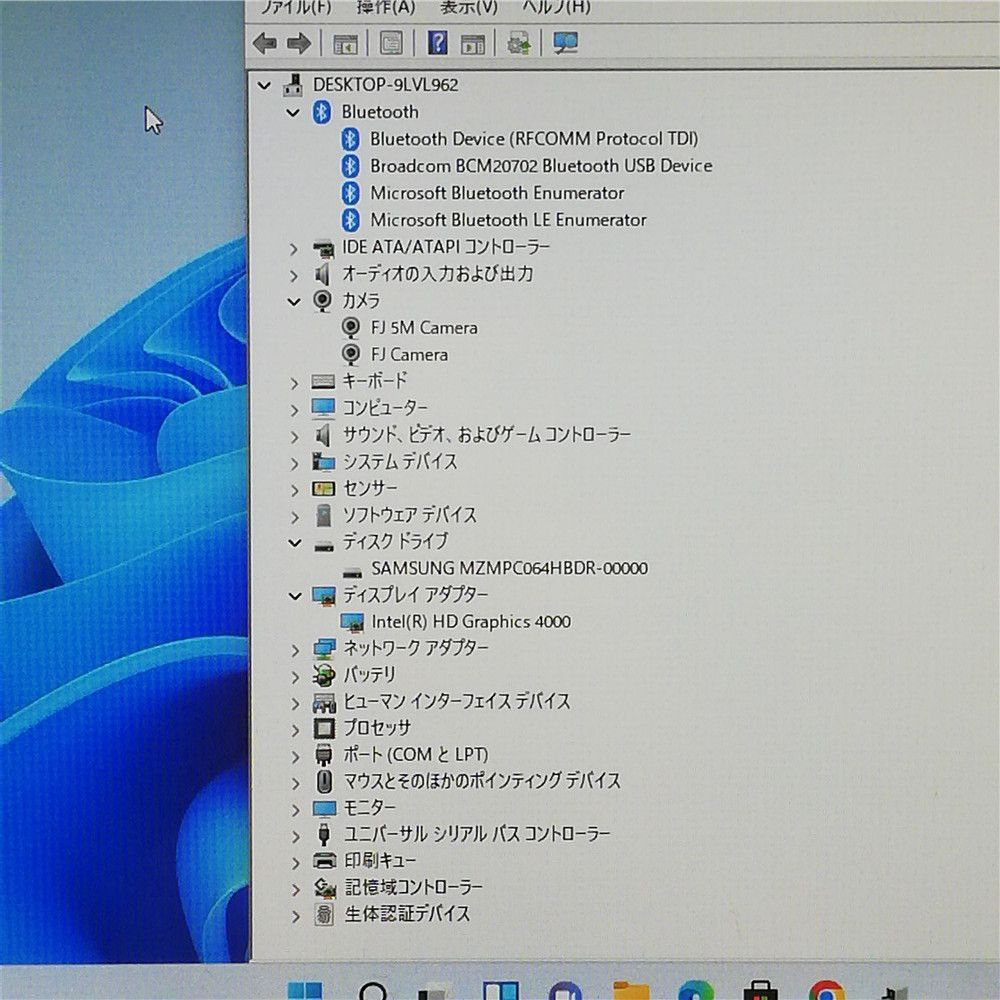Open the 表示(V) menu

pyautogui.click(x=469, y=6)
